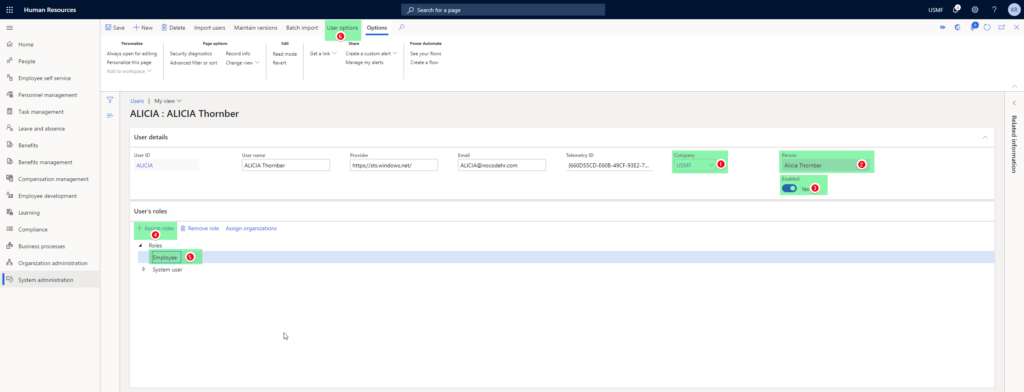The image size is (1024, 392).
Task: Open Personnel management module
Action: pyautogui.click(x=47, y=95)
